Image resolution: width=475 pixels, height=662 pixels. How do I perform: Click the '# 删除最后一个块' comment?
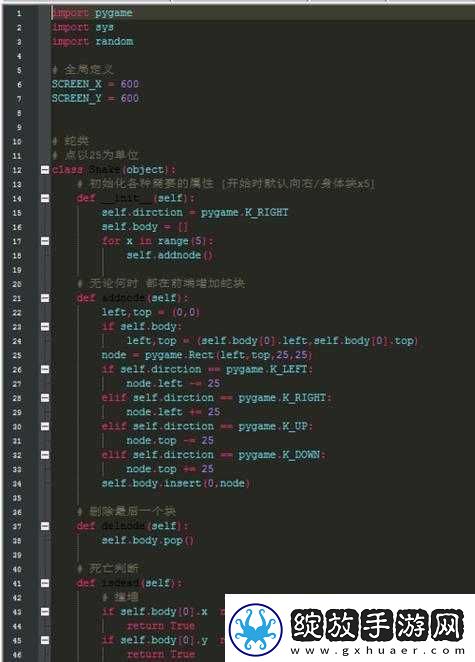coord(126,512)
